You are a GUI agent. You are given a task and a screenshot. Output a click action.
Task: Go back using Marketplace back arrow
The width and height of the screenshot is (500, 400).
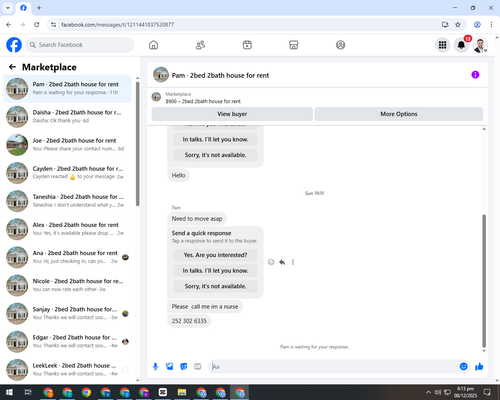[x=12, y=67]
